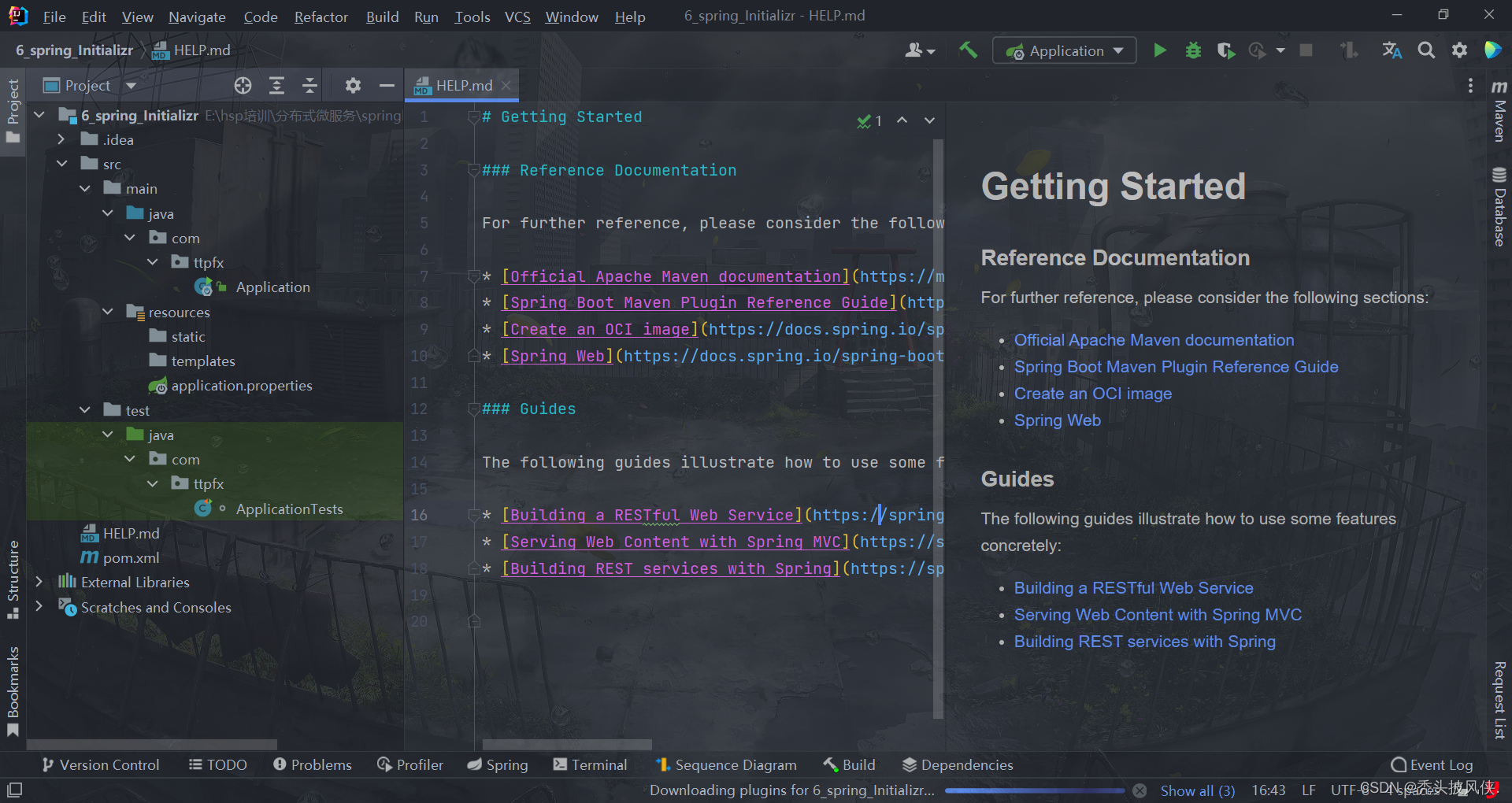1512x803 pixels.
Task: Open the Maven tool window
Action: point(1499,111)
